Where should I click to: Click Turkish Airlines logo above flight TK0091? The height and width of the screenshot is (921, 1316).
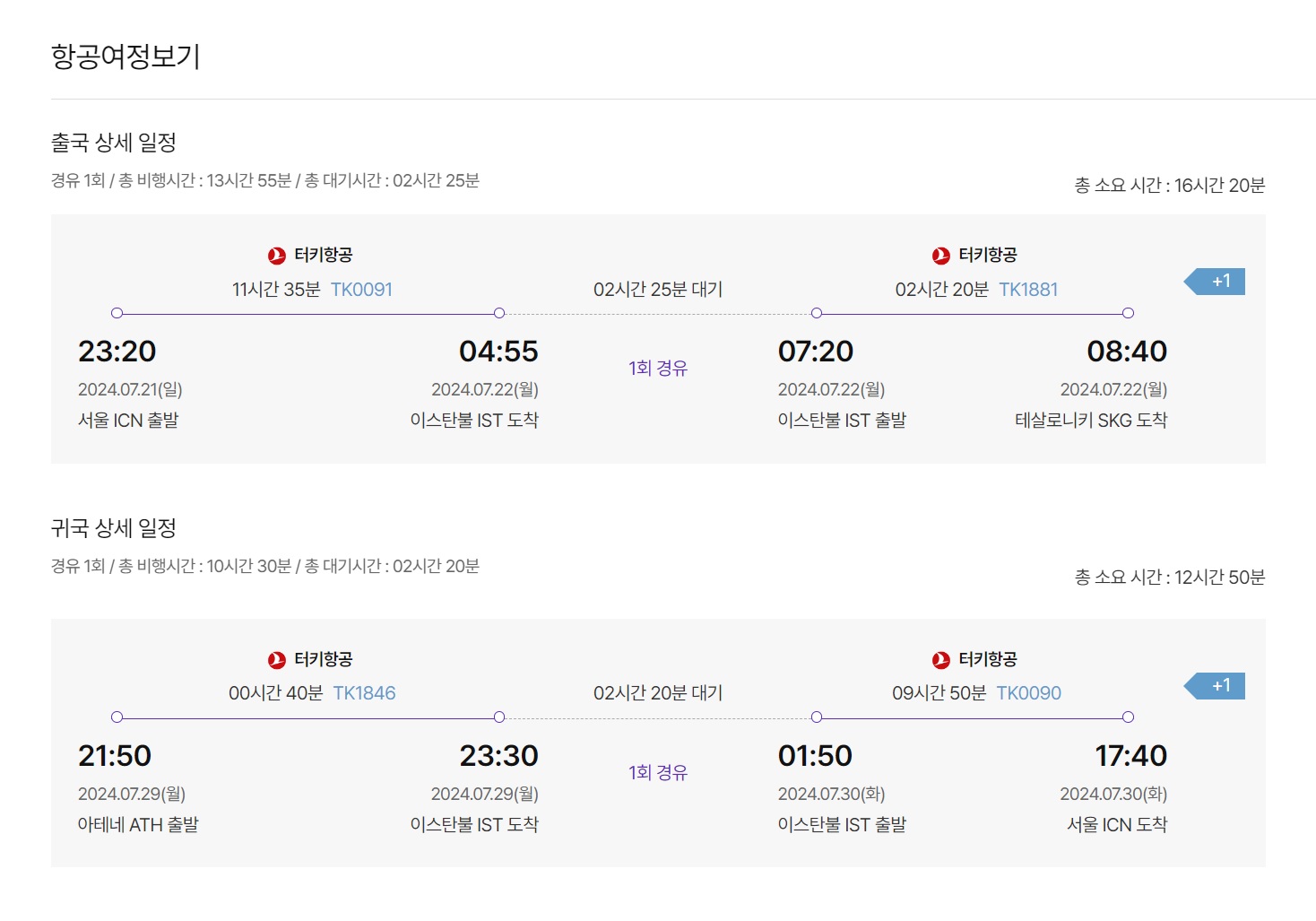coord(277,256)
